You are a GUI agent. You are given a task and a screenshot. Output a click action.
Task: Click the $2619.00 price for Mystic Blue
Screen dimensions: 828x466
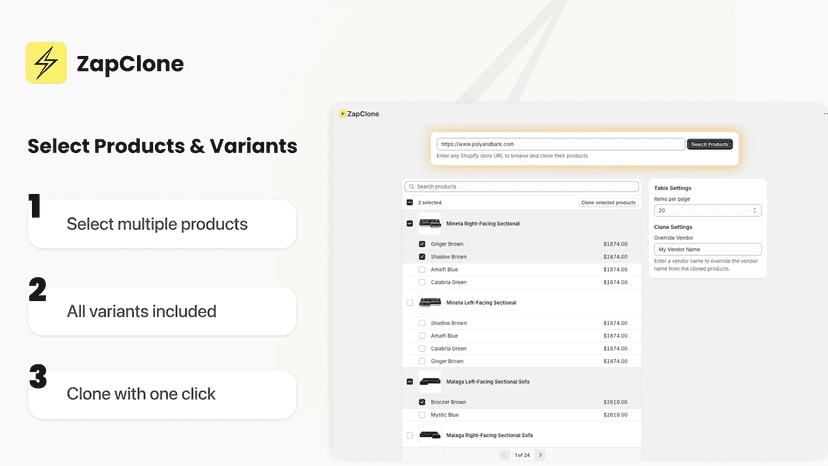point(615,415)
